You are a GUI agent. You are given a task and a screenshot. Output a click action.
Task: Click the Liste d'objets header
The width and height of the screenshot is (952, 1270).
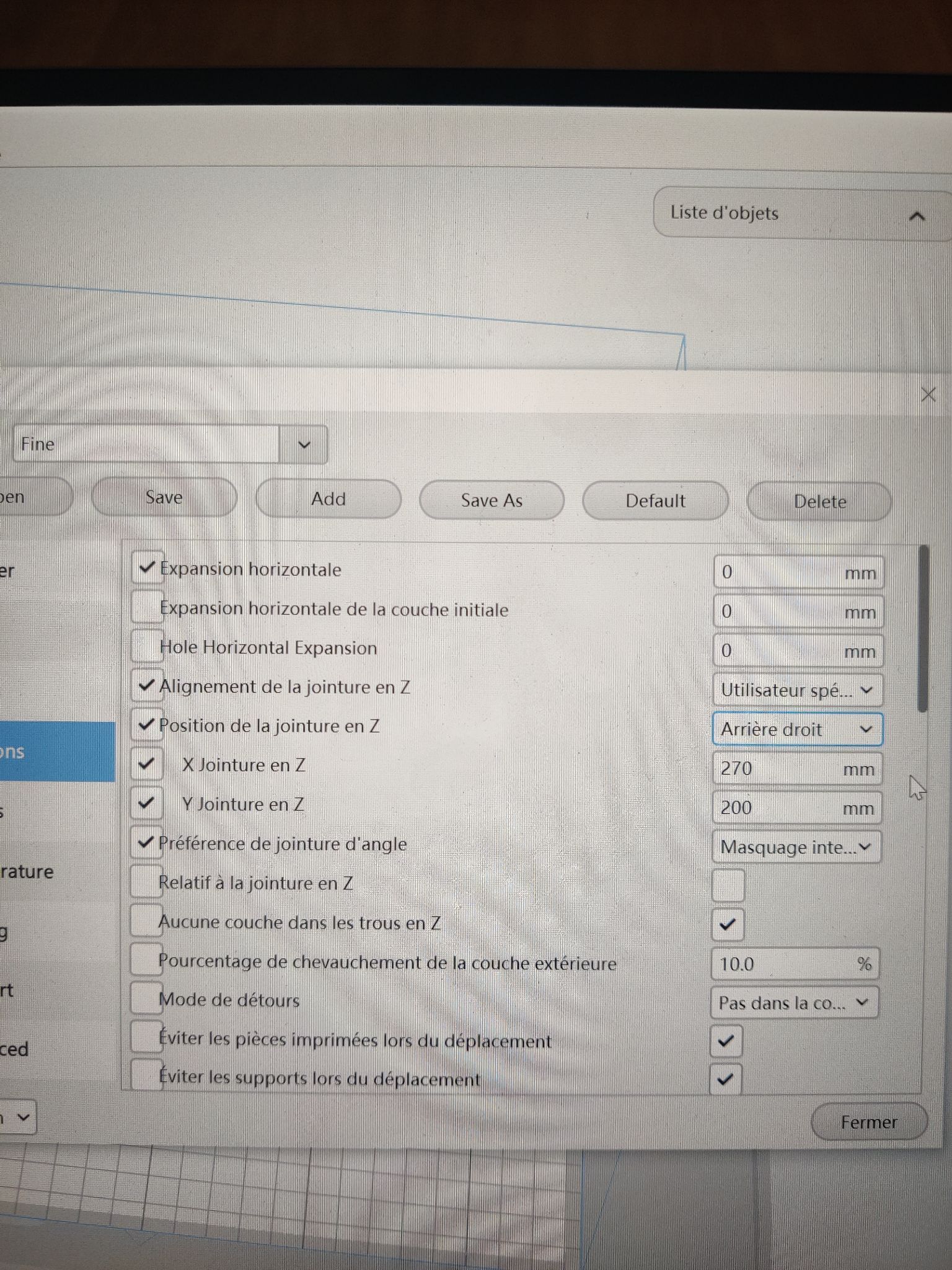coord(803,213)
